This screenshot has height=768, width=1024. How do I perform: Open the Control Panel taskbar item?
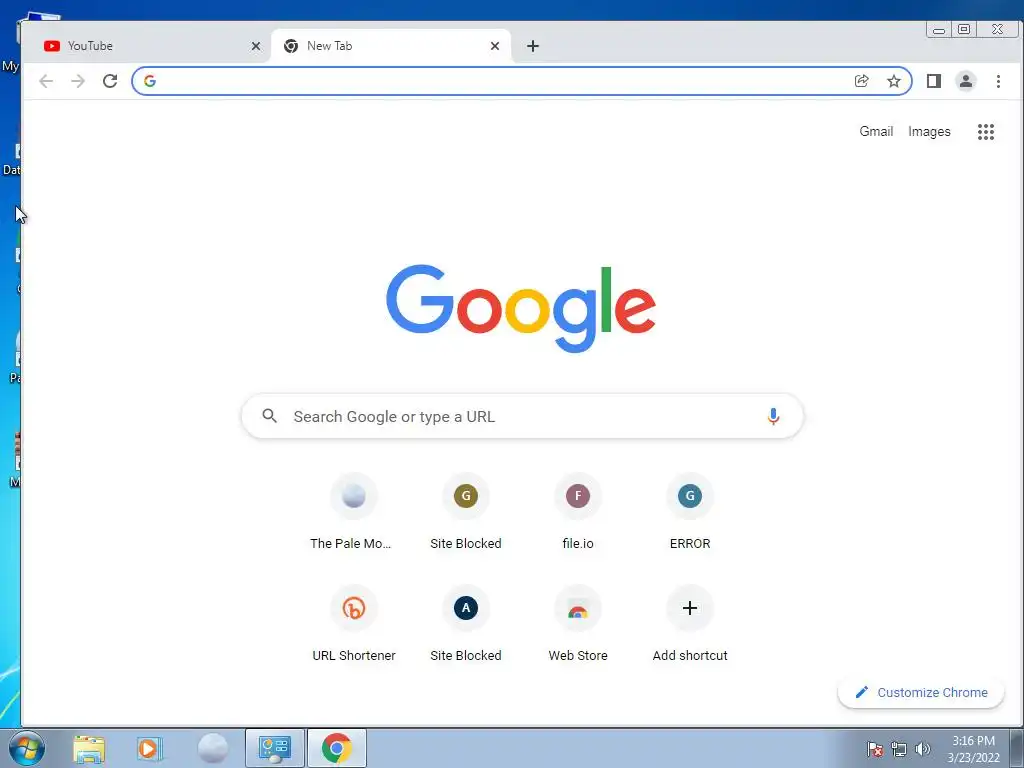tap(274, 748)
